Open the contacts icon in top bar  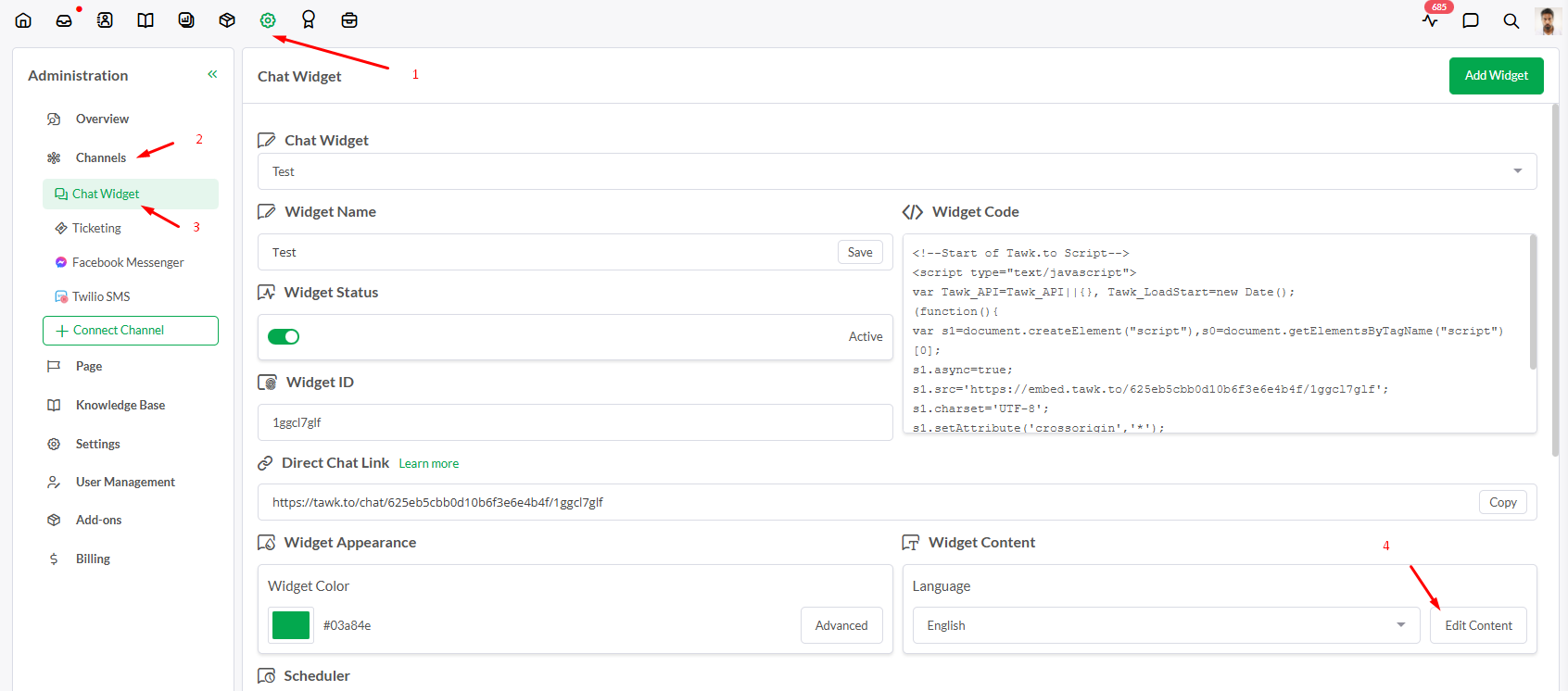pyautogui.click(x=105, y=20)
